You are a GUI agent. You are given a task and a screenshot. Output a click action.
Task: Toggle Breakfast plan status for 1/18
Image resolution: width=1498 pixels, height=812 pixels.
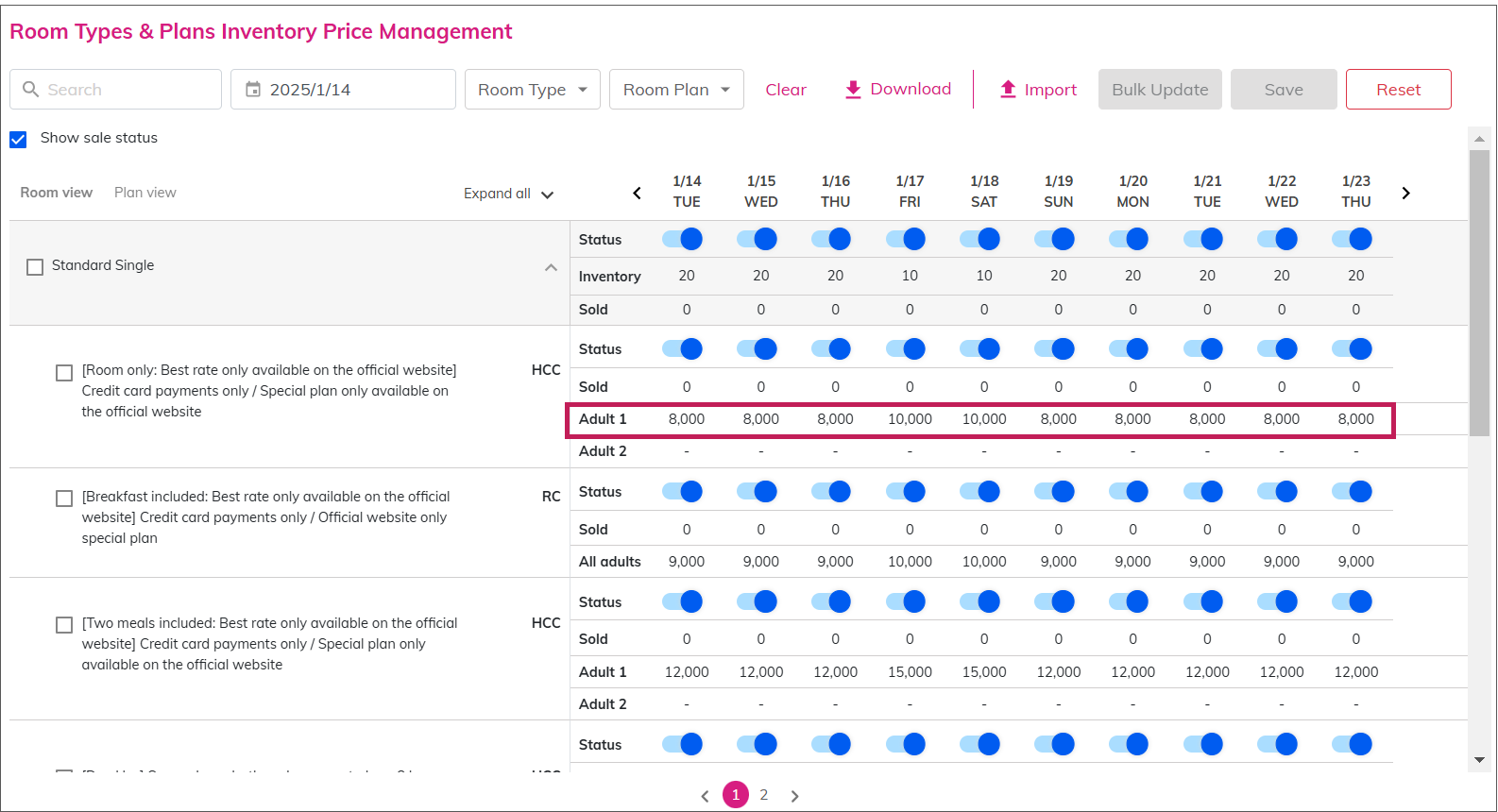(980, 491)
